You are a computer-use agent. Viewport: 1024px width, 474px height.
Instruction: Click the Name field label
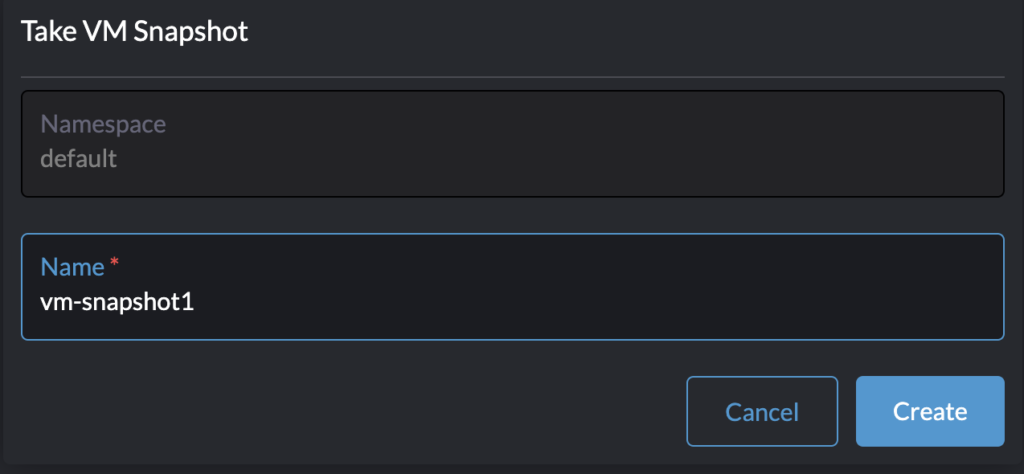72,267
